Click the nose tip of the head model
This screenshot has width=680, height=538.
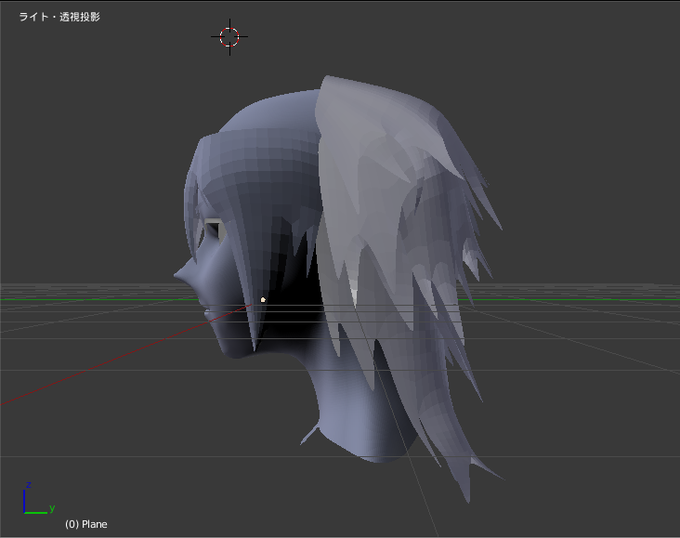coord(178,275)
